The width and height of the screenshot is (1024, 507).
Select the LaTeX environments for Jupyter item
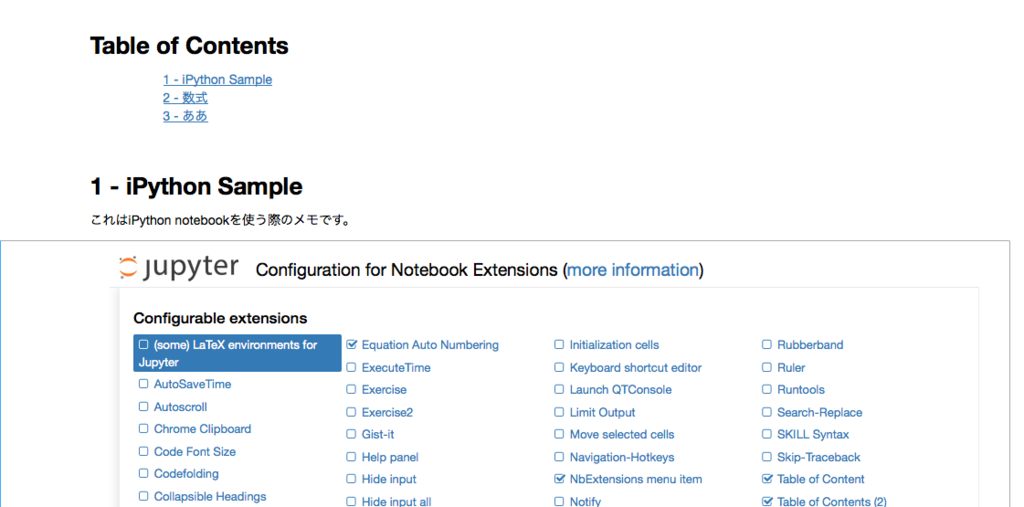pos(237,353)
